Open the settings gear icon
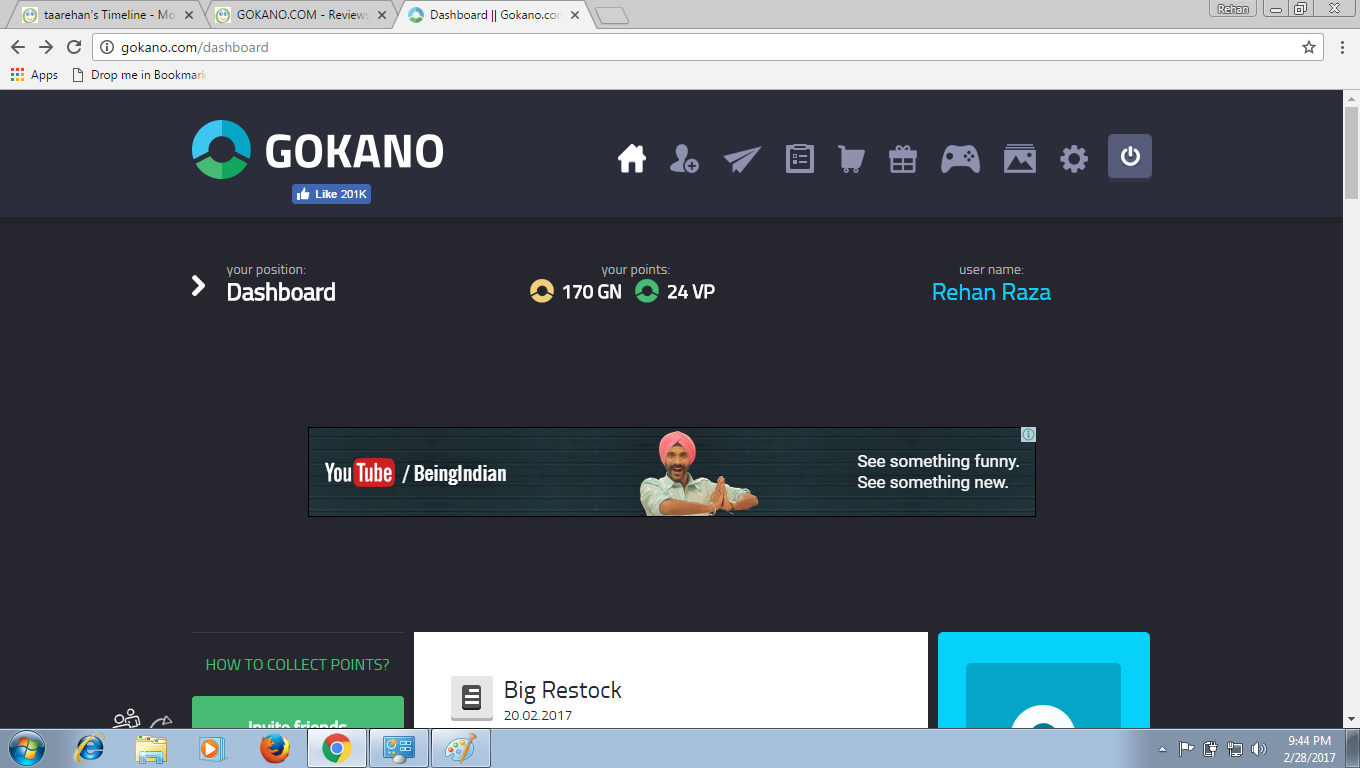The width and height of the screenshot is (1360, 768). 1074,158
